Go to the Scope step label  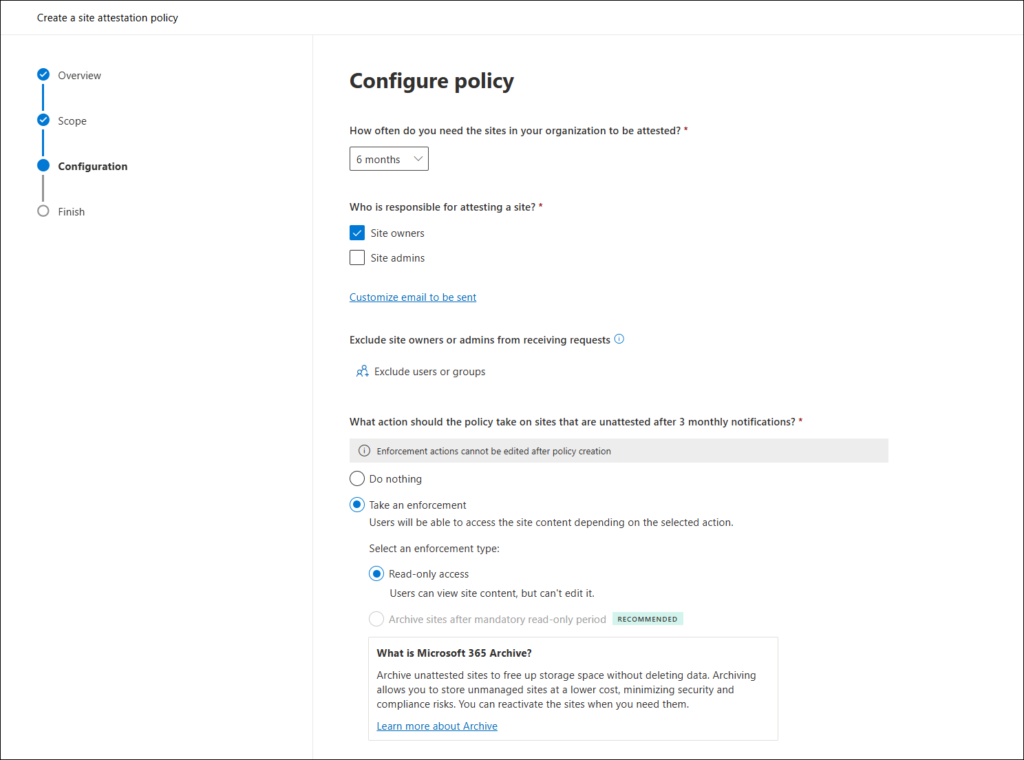point(72,121)
